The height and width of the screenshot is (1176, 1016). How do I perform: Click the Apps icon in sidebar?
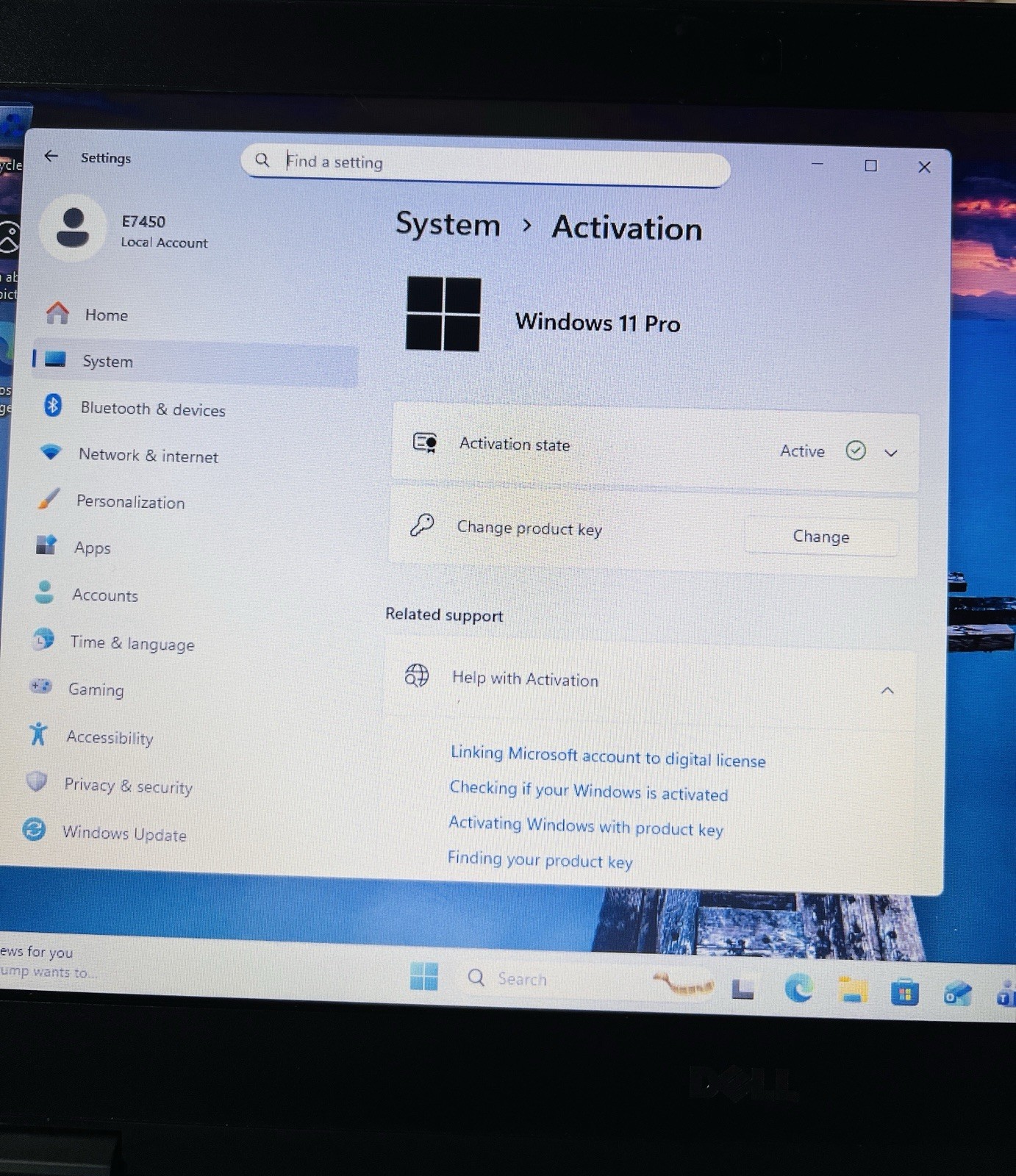pyautogui.click(x=46, y=545)
